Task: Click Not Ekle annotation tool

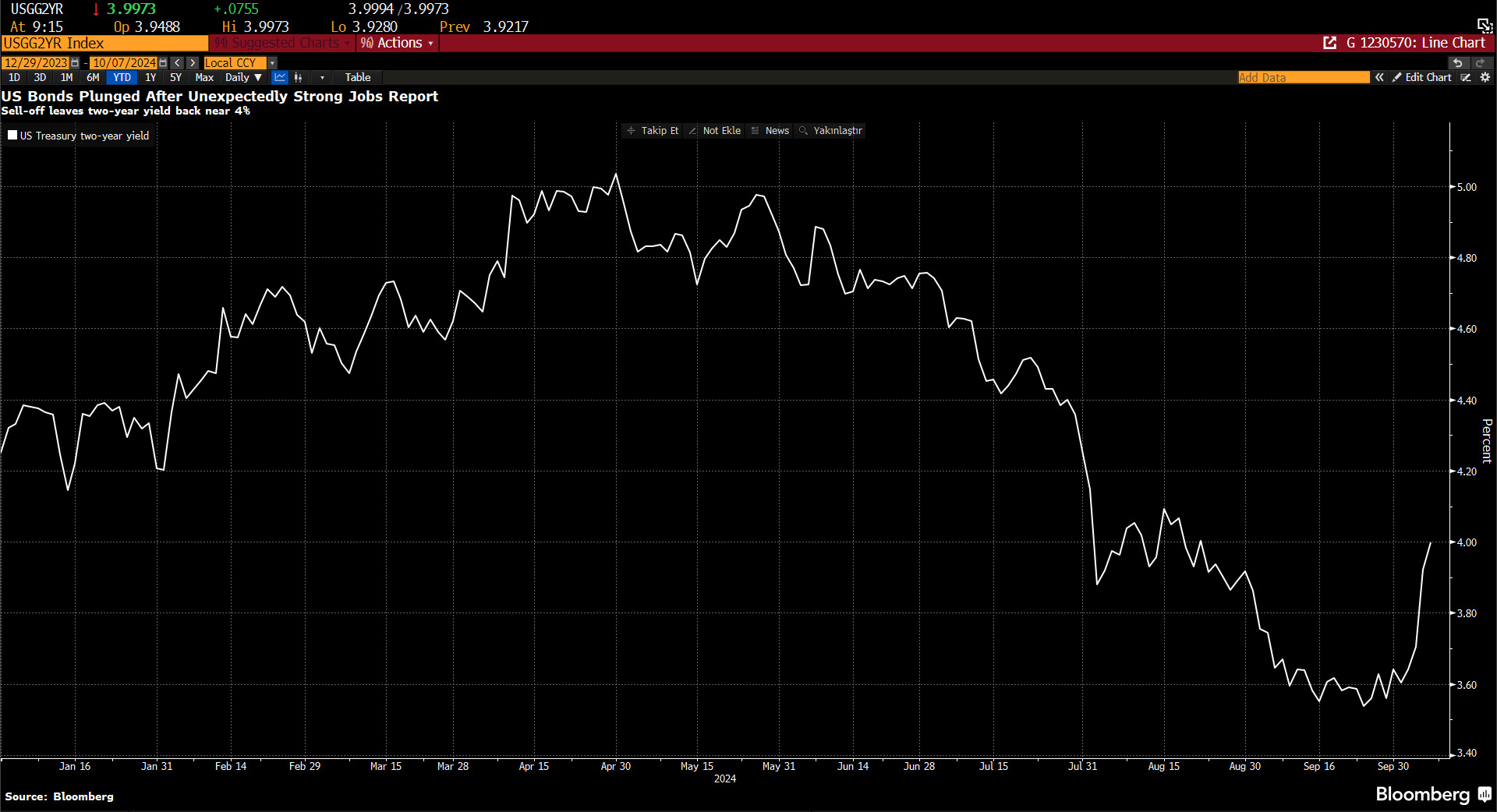Action: [715, 130]
